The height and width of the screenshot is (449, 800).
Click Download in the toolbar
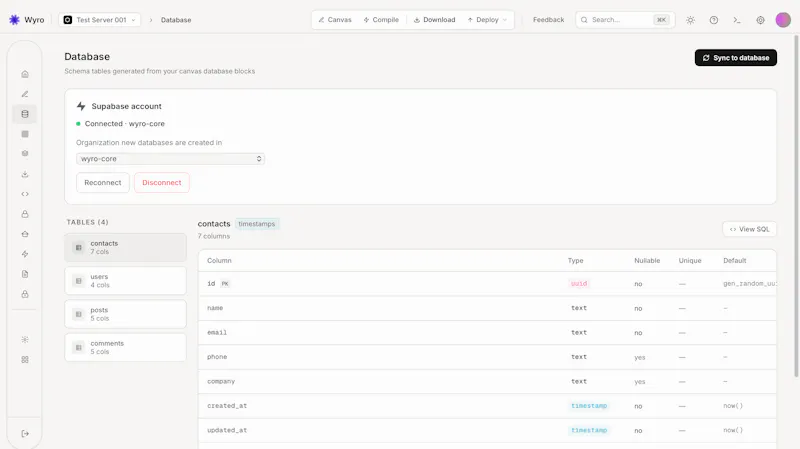click(x=434, y=20)
